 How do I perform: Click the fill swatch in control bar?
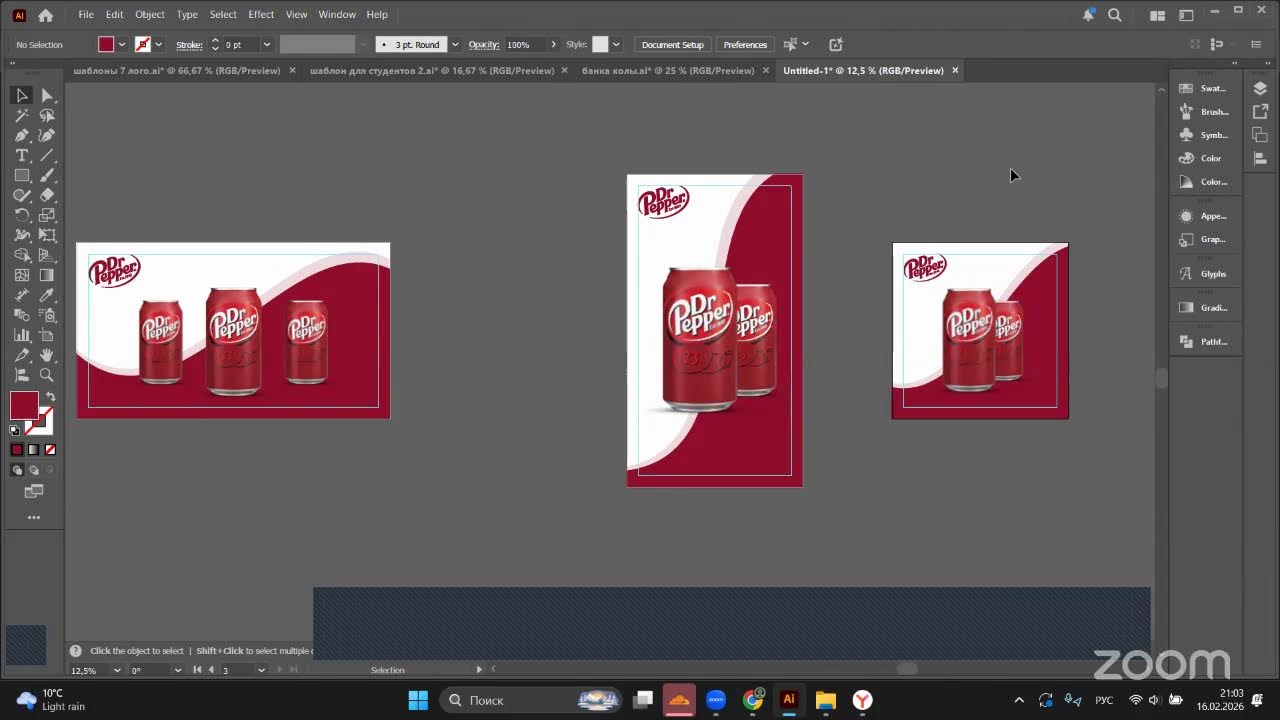click(106, 45)
